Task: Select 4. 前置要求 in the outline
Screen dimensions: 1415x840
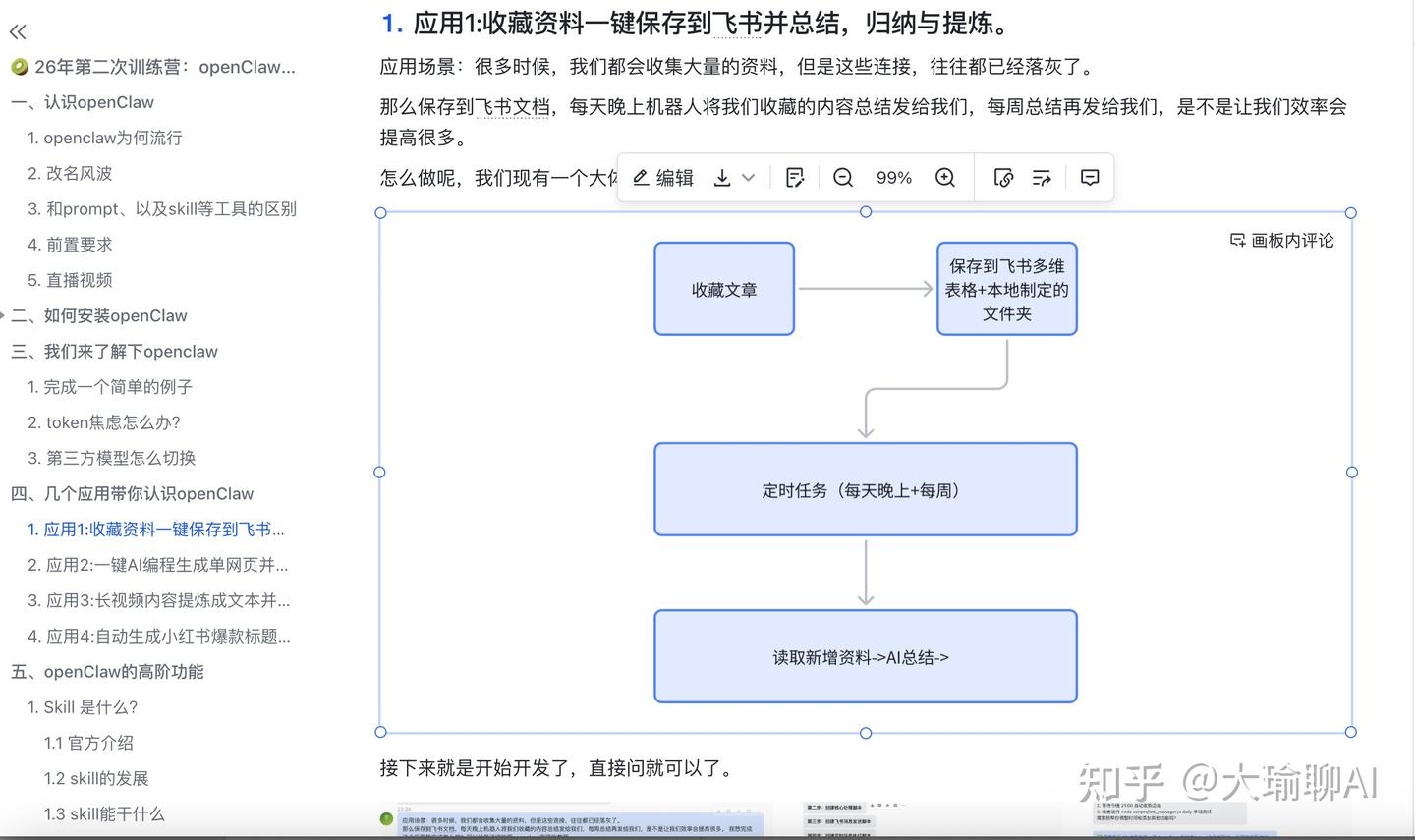Action: pyautogui.click(x=70, y=245)
